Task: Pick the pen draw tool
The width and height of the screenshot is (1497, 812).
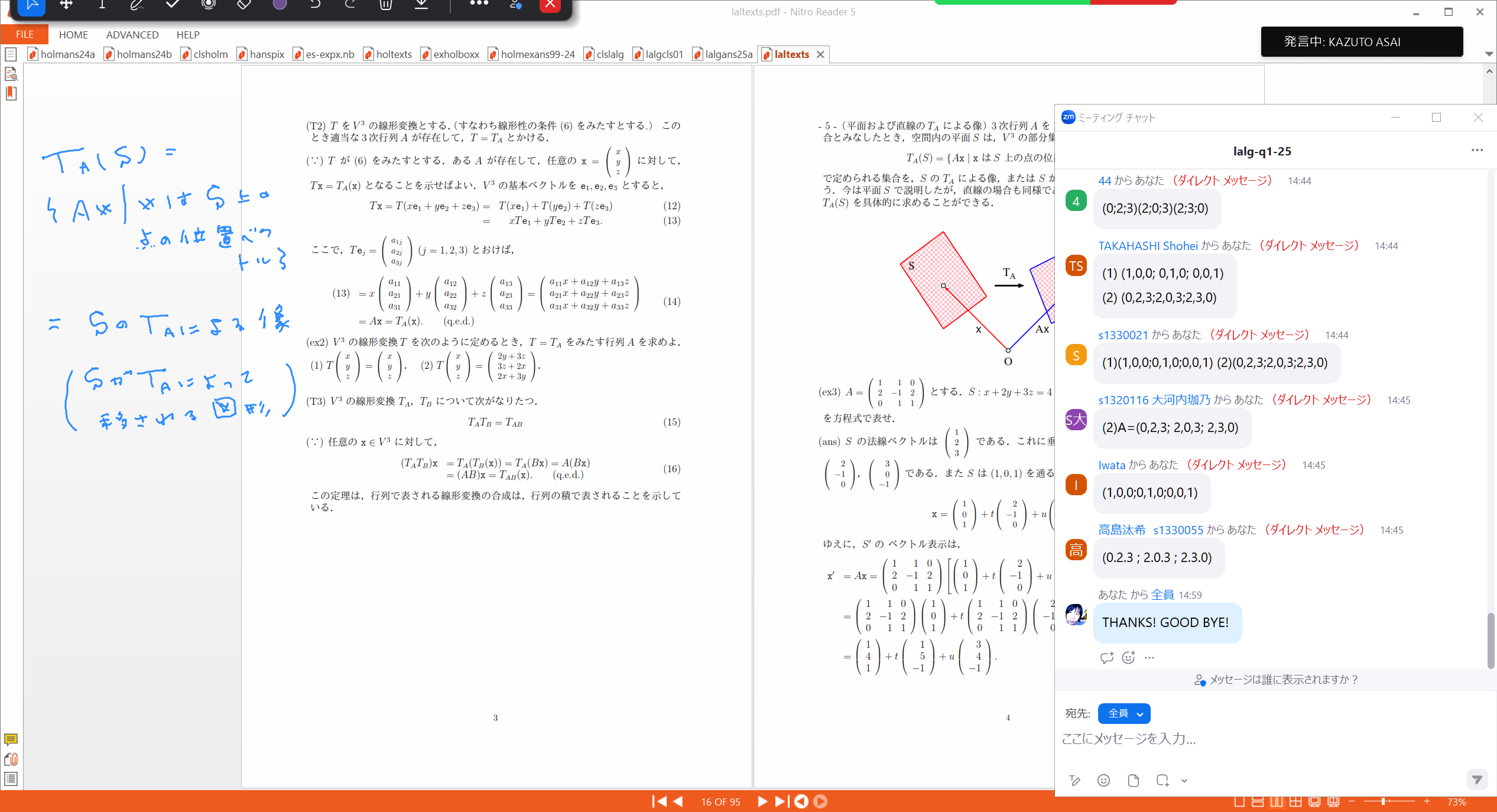Action: coord(137,5)
